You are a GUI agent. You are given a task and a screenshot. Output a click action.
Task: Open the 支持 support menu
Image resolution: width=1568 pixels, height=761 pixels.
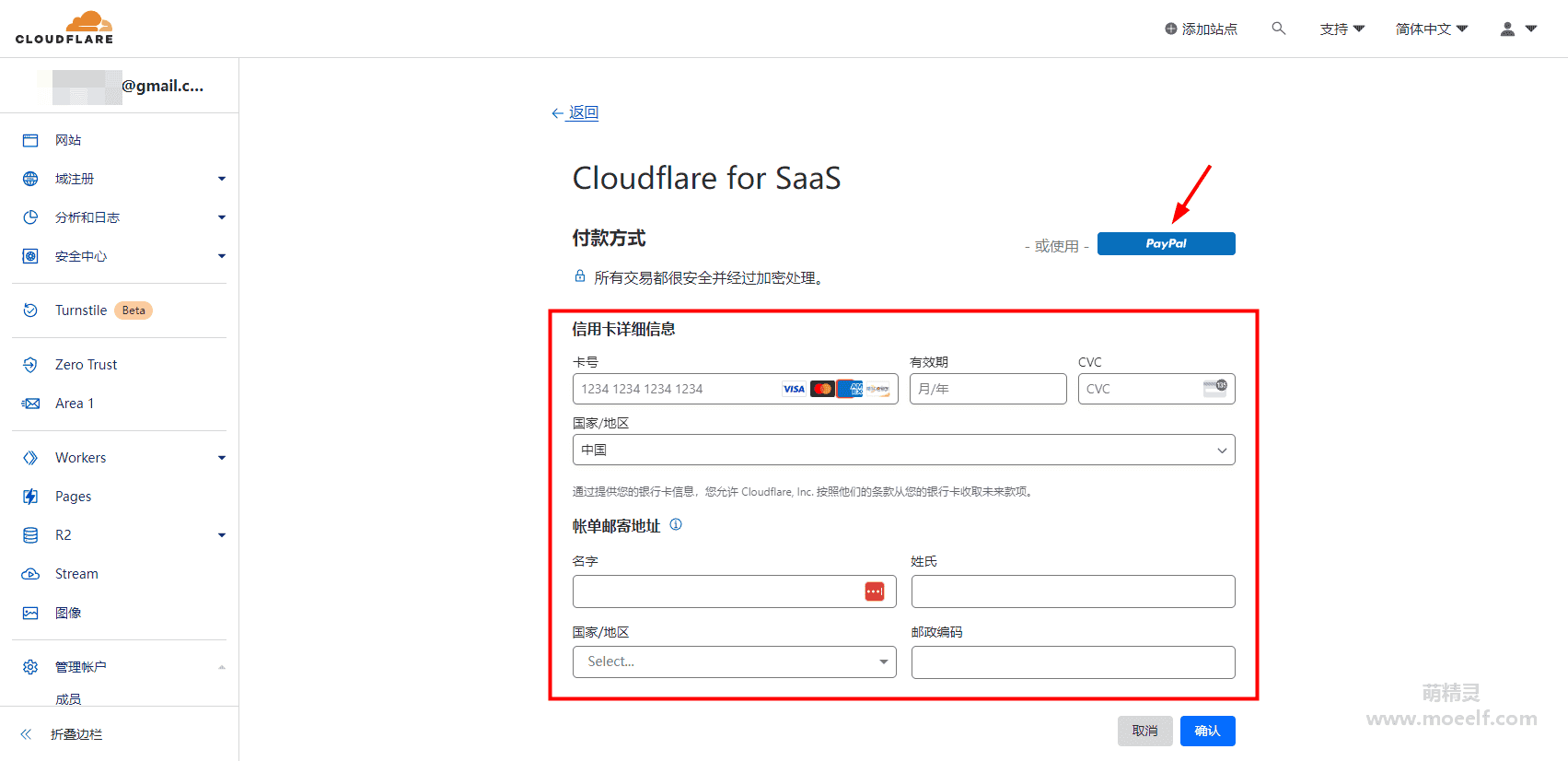click(1342, 29)
